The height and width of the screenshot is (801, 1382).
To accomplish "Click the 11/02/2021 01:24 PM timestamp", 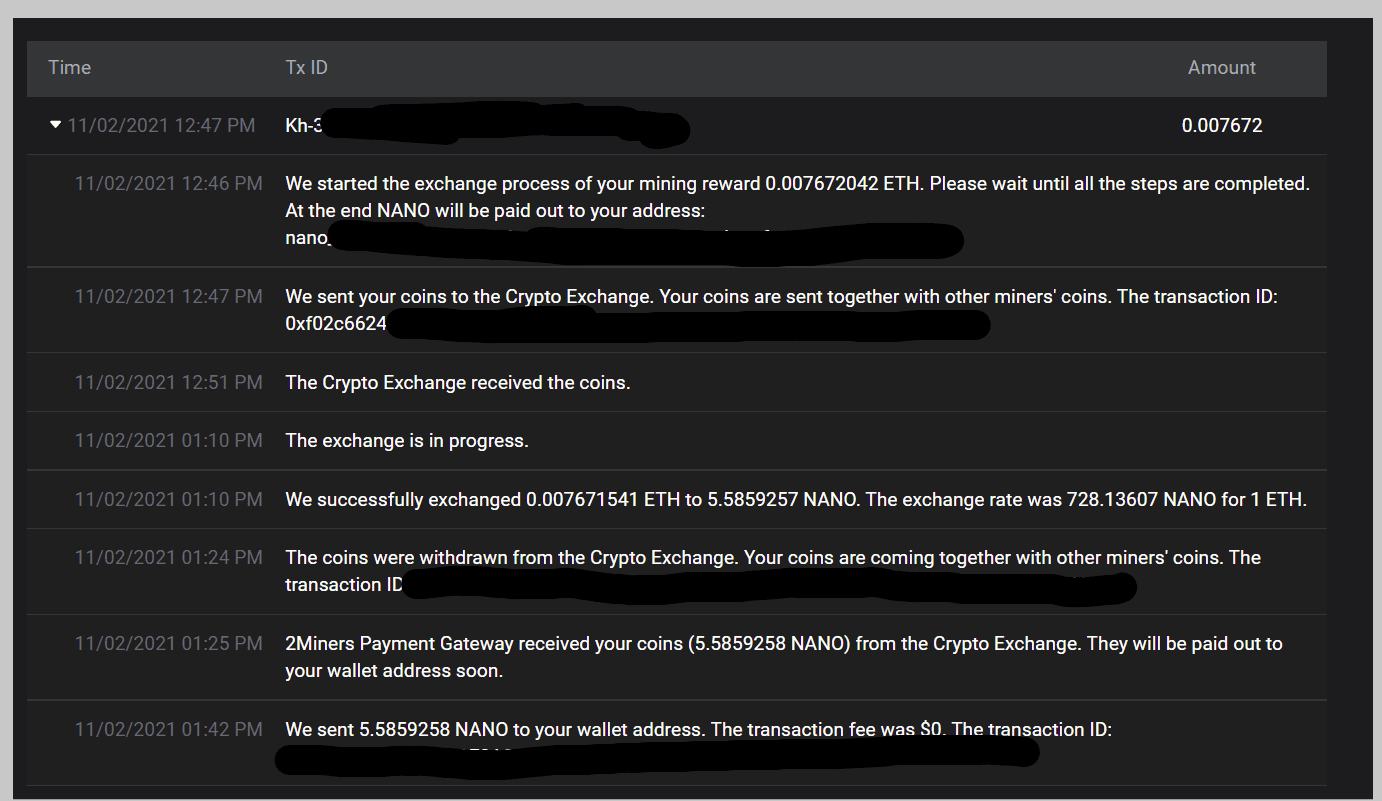I will [169, 557].
